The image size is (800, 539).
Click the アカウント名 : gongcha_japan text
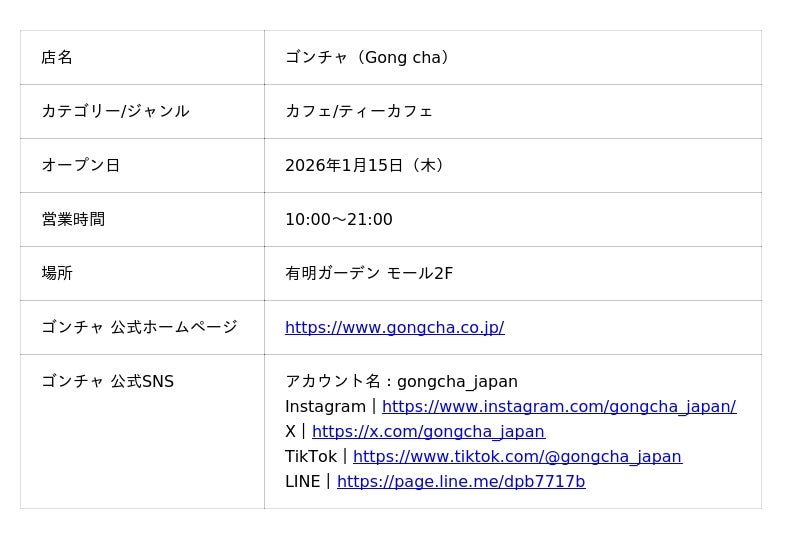[401, 382]
